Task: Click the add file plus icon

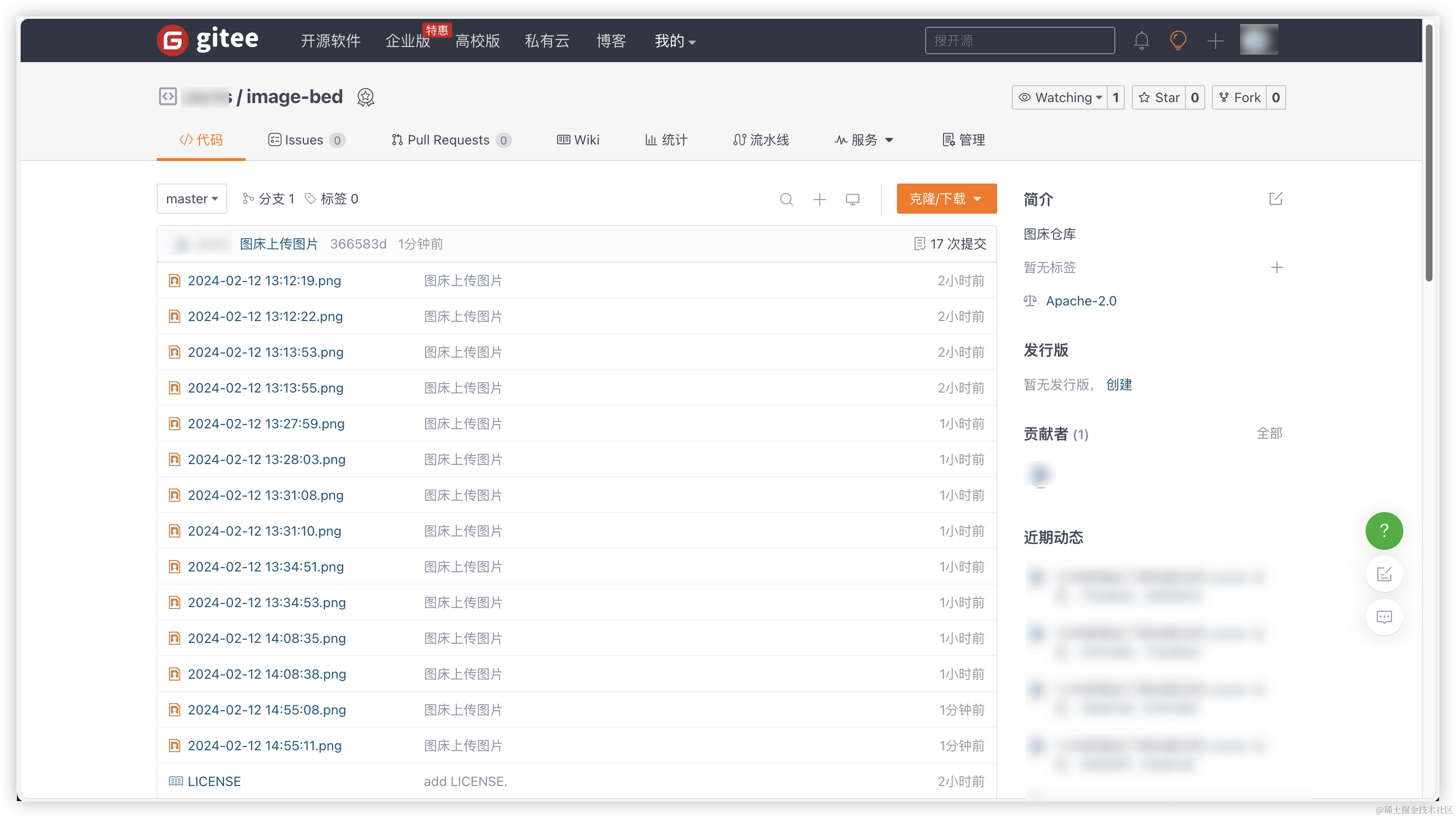Action: tap(819, 199)
